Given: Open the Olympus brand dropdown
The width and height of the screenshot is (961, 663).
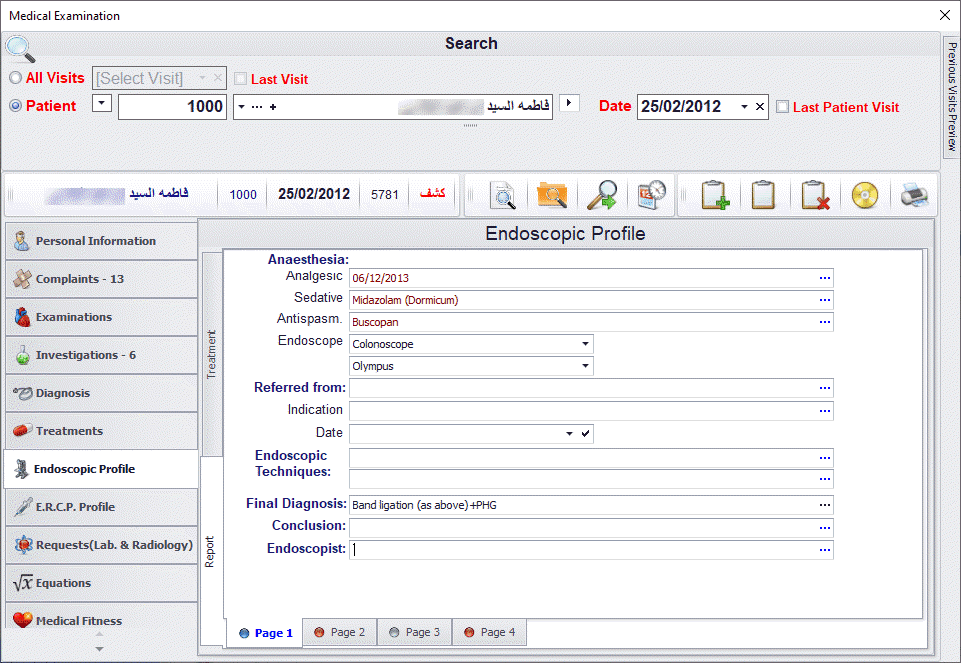Looking at the screenshot, I should pos(585,366).
